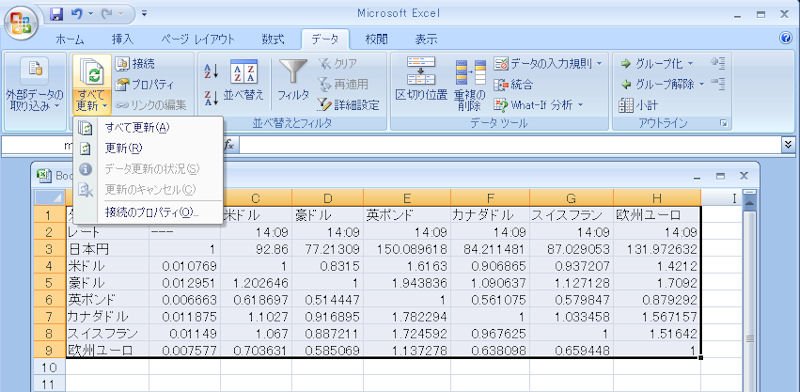Click グループ解除 ungroup button
This screenshot has height=392, width=800.
click(658, 84)
